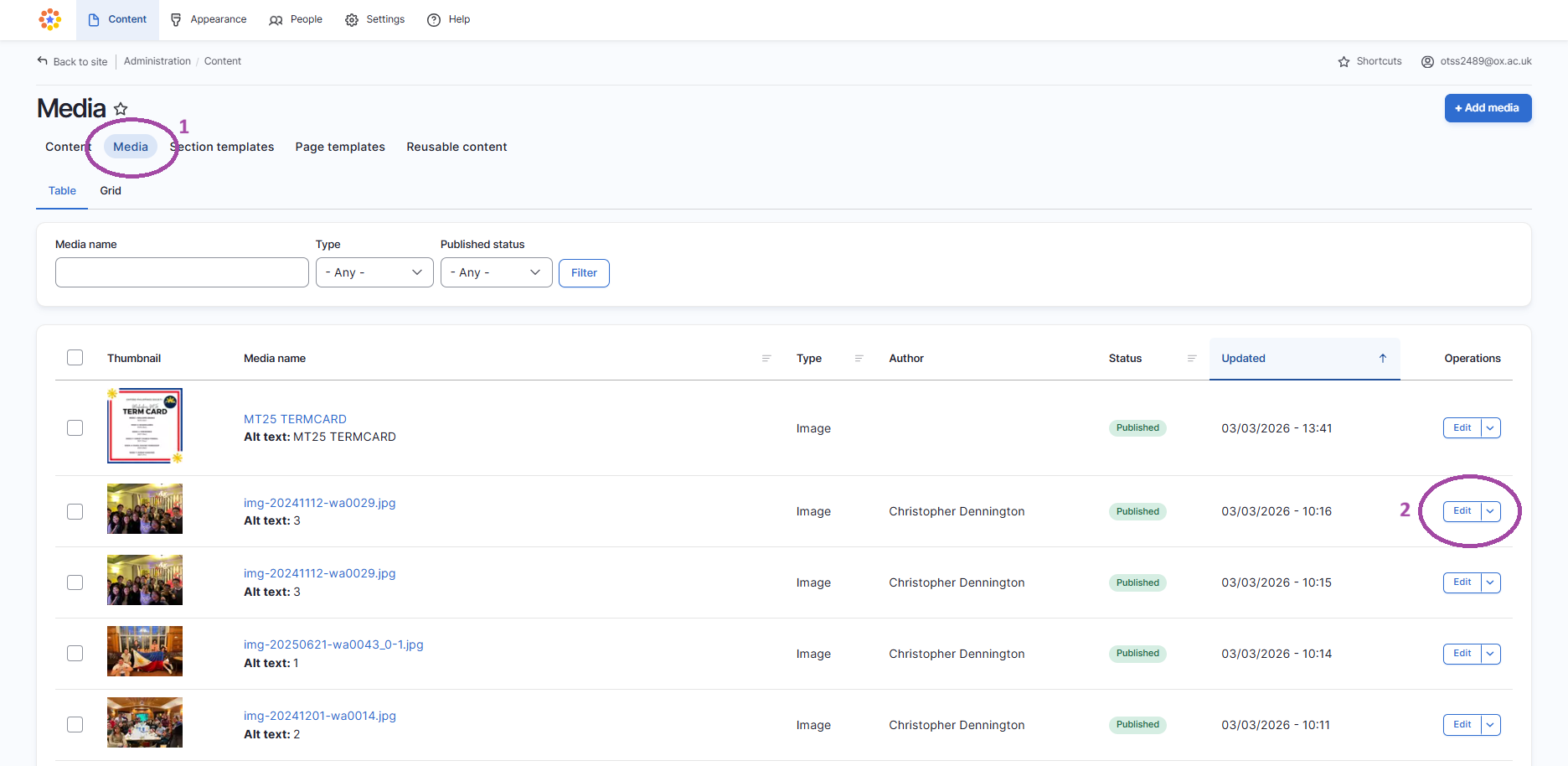
Task: Open the Published status dropdown
Action: (496, 272)
